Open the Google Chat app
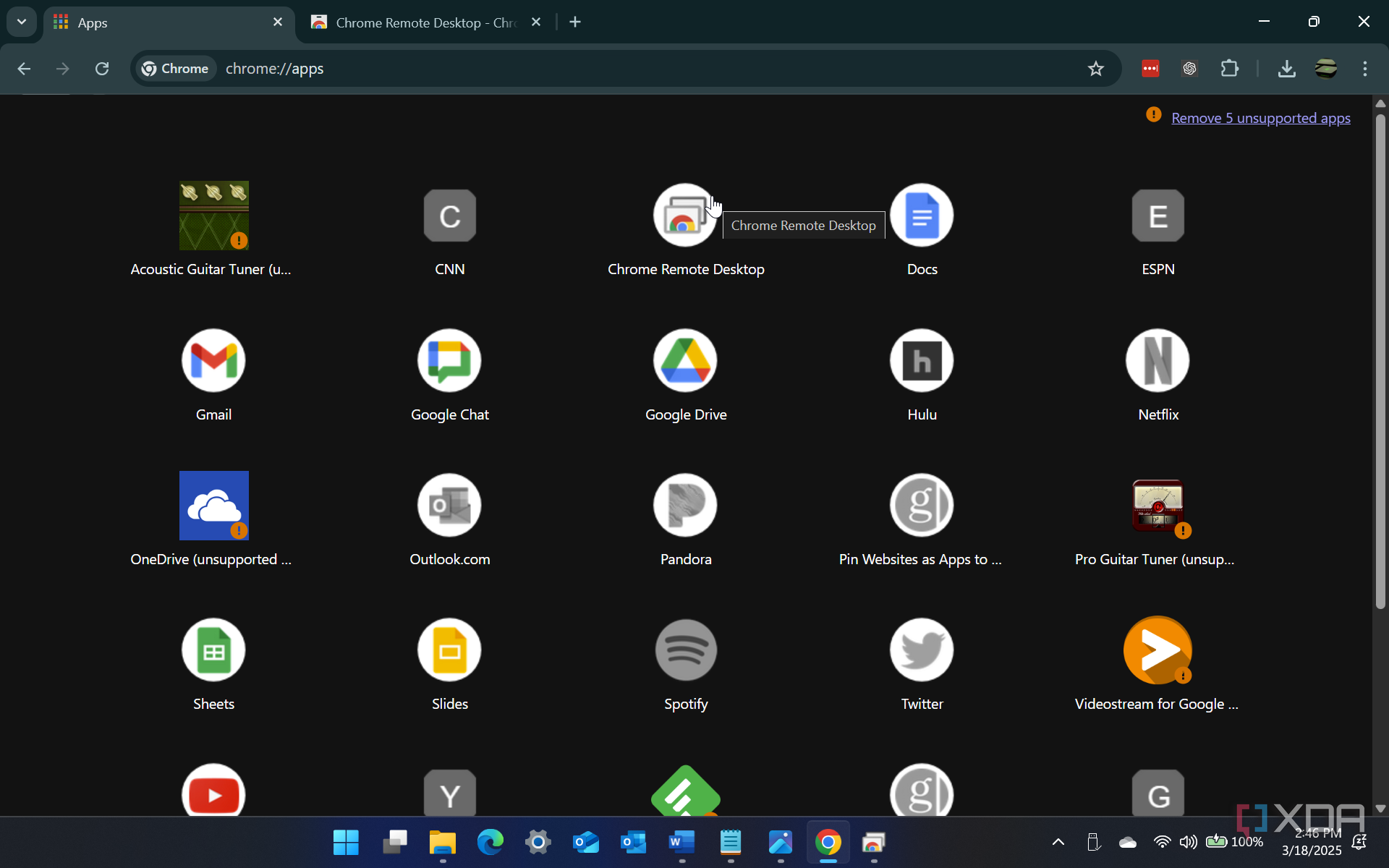Viewport: 1389px width, 868px height. pyautogui.click(x=449, y=360)
